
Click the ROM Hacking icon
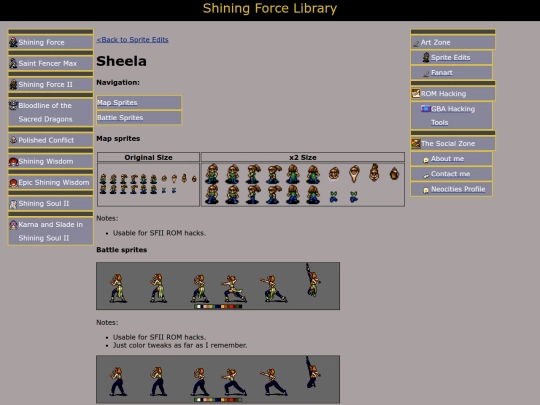(416, 93)
